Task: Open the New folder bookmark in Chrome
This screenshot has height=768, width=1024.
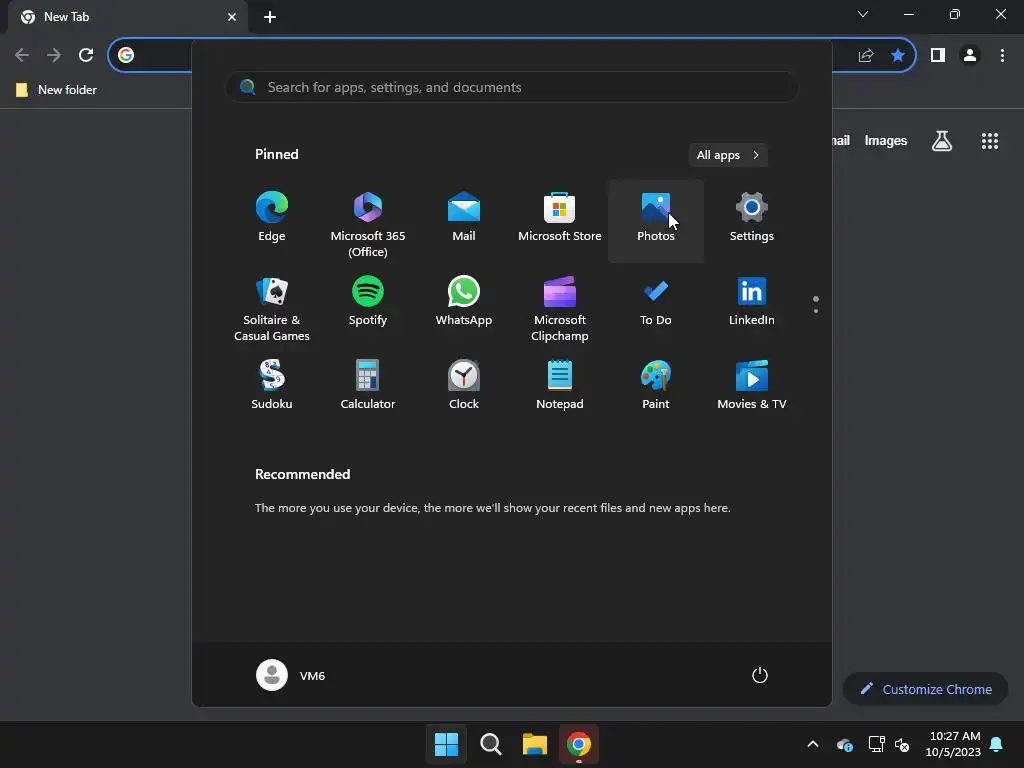Action: coord(56,89)
